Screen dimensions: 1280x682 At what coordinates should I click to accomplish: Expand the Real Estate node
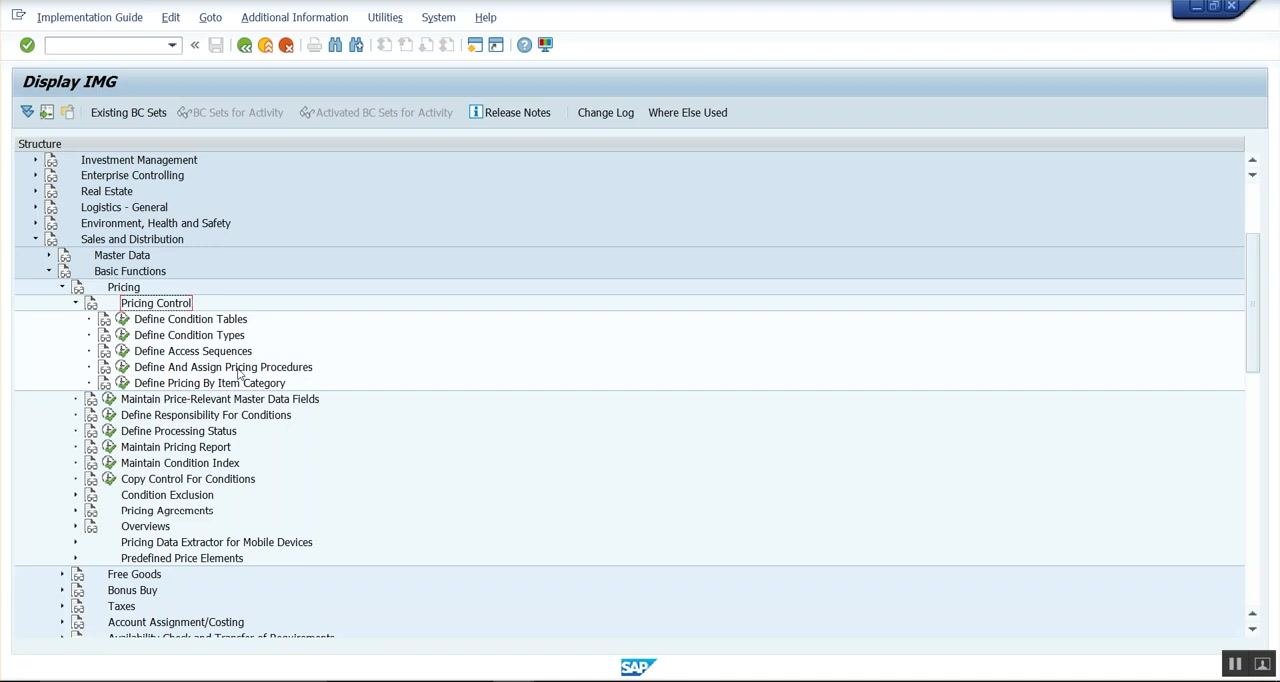click(35, 191)
